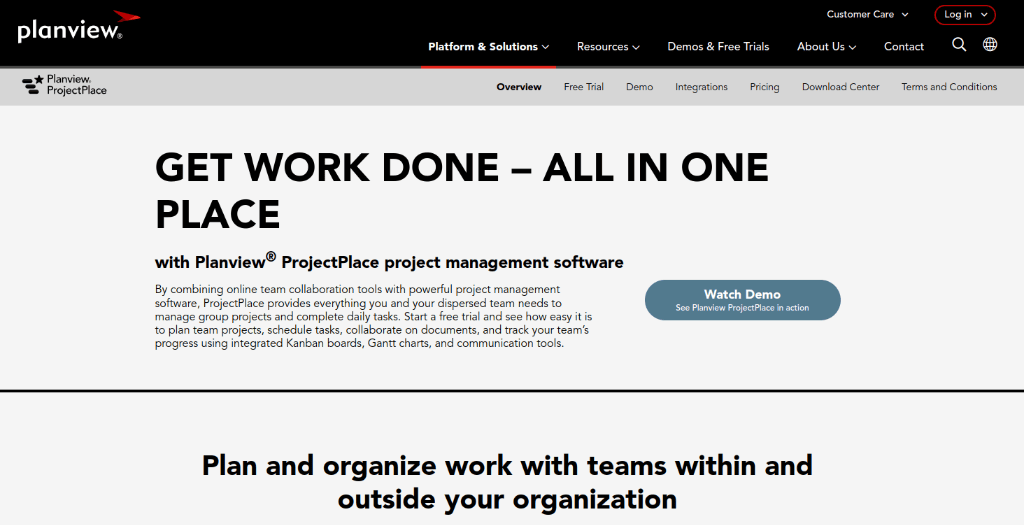Switch to the Demo tab

coord(639,87)
